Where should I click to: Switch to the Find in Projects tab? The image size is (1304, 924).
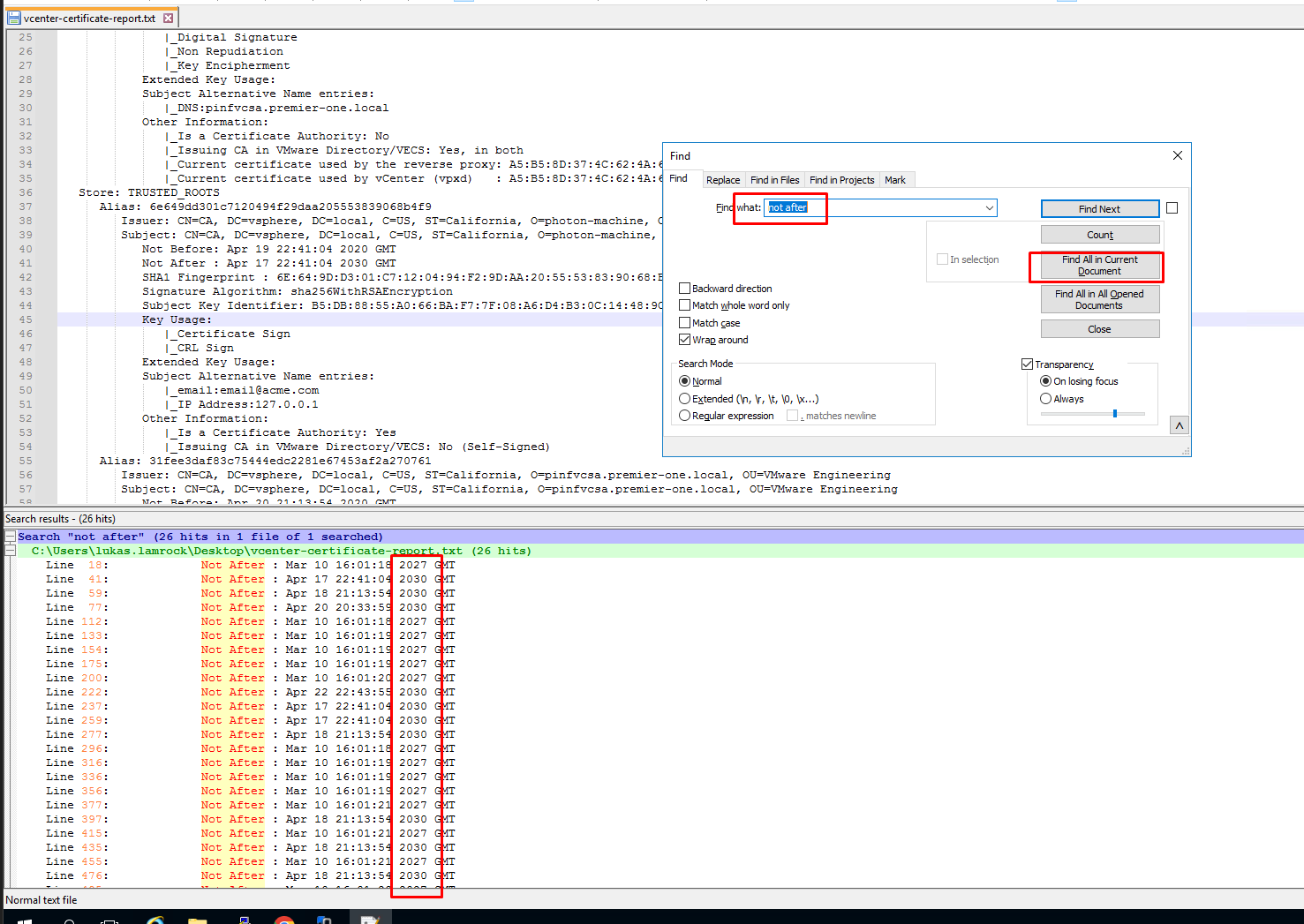pyautogui.click(x=841, y=180)
